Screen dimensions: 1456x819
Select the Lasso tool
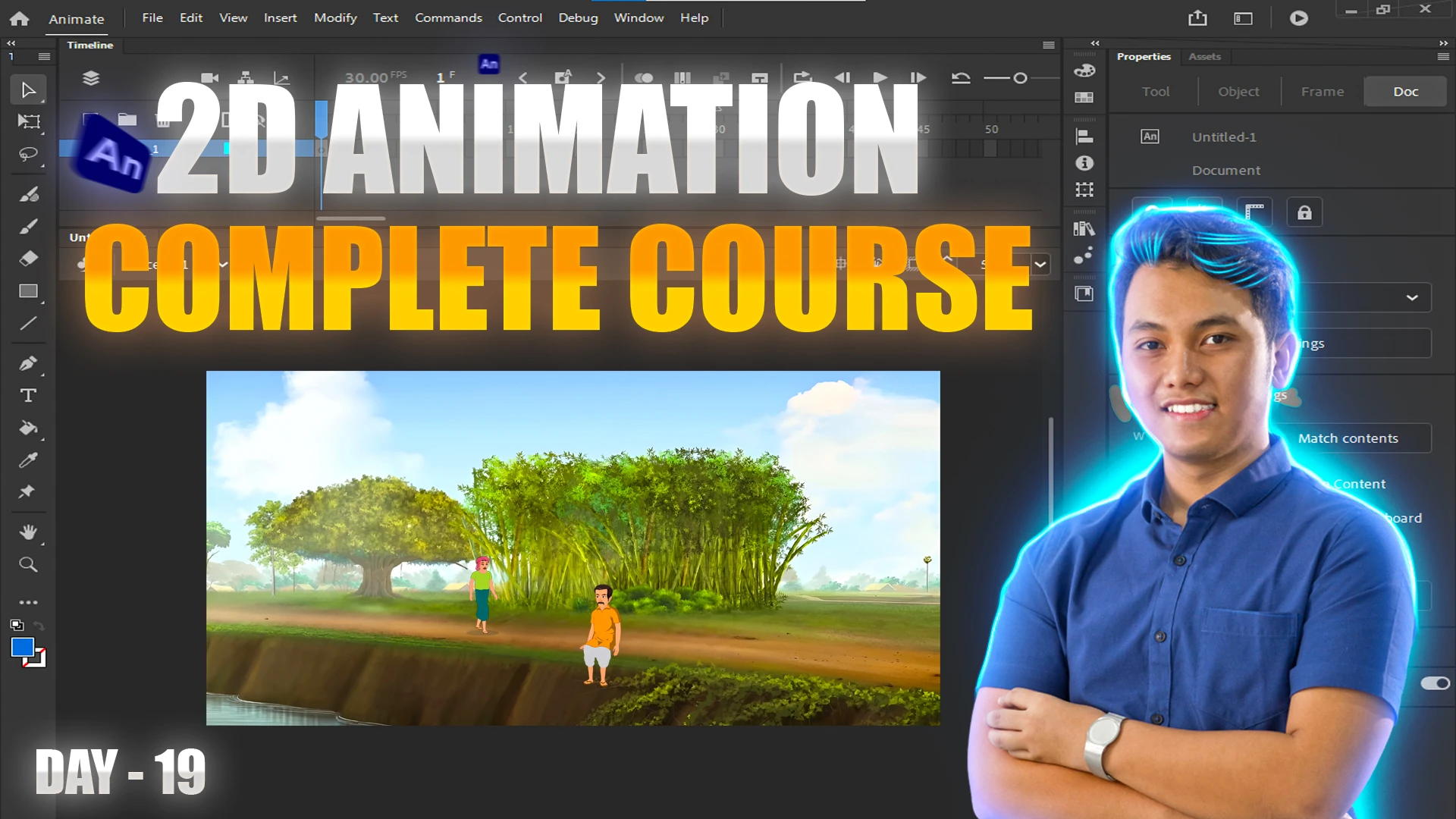tap(28, 155)
